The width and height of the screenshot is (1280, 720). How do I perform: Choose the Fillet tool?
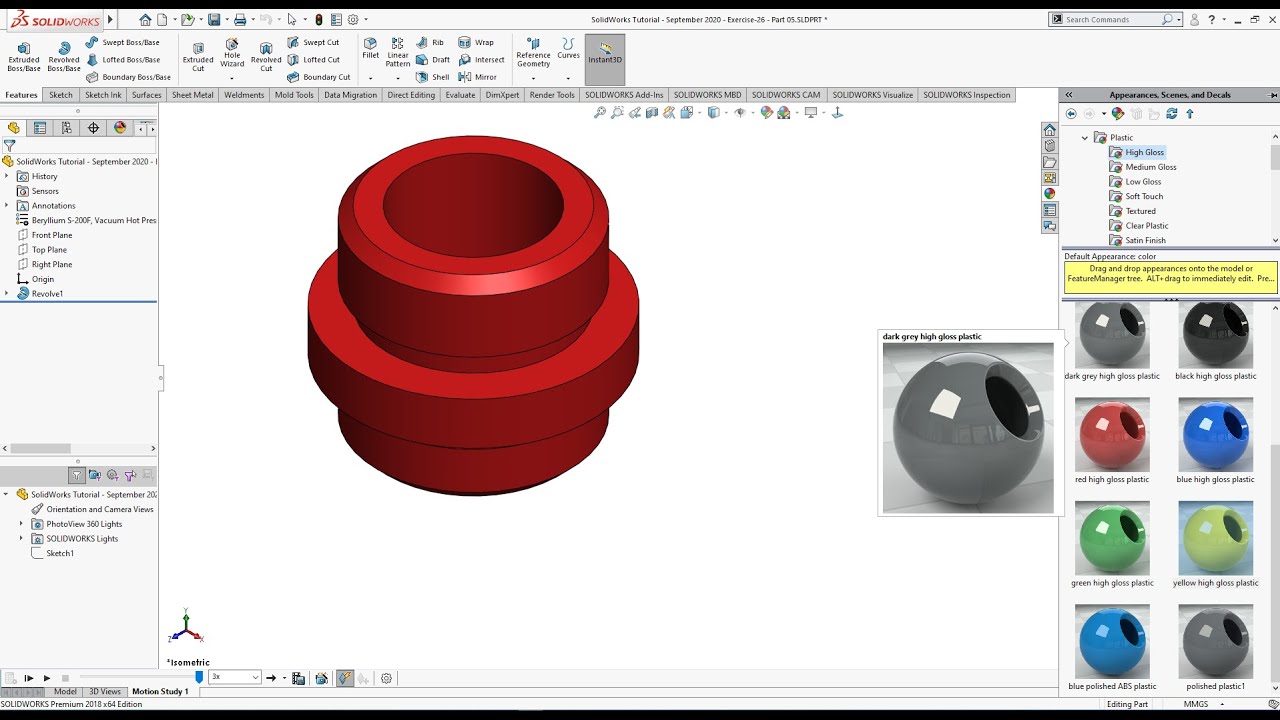[x=370, y=49]
